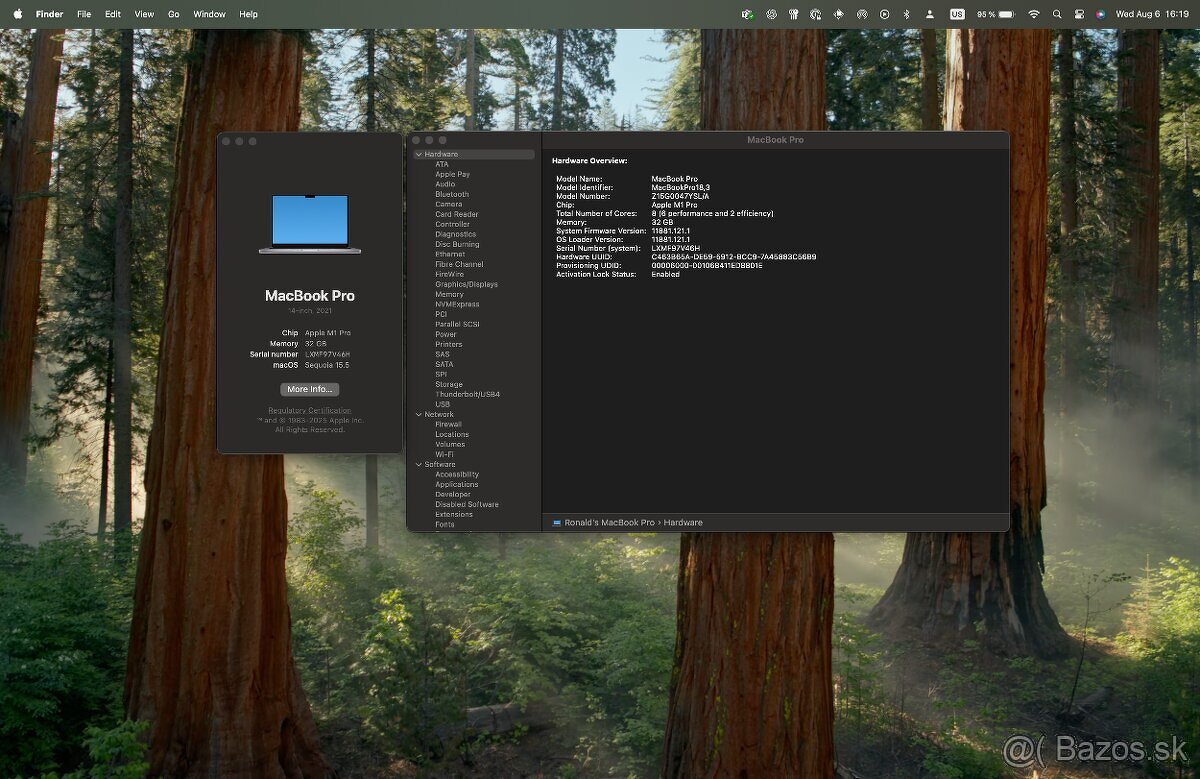Viewport: 1200px width, 779px height.
Task: Open the AirPlay-style broadcast menu bar icon
Action: pos(862,14)
